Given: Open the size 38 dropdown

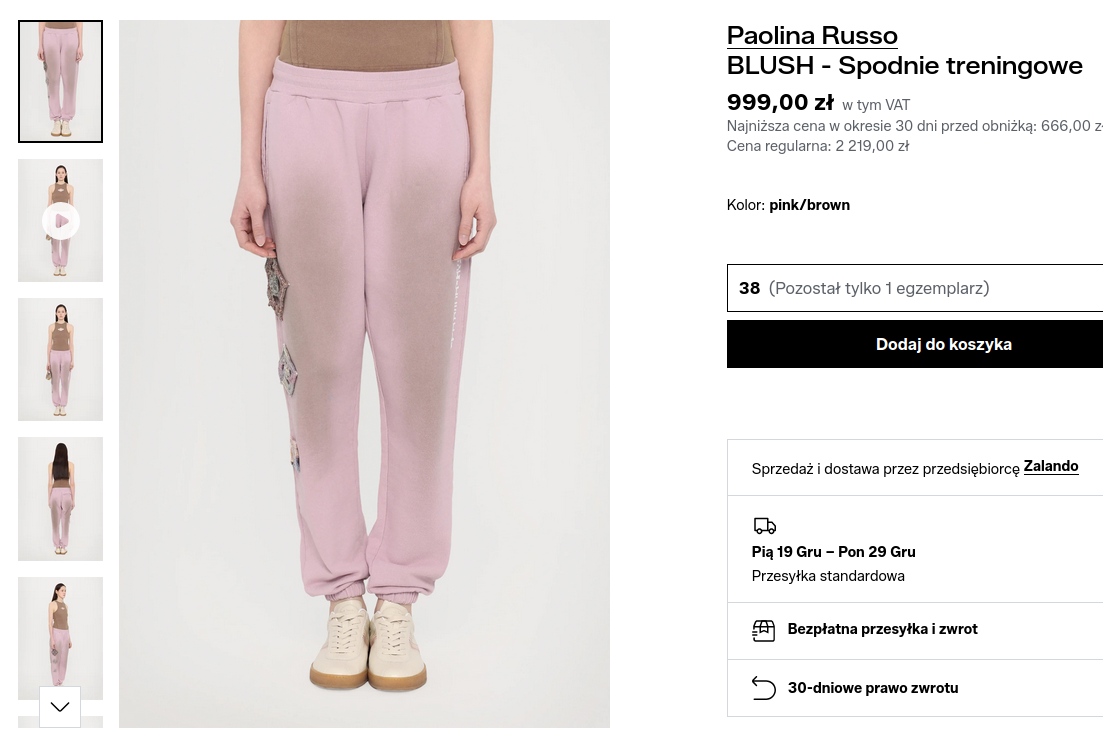Looking at the screenshot, I should 915,288.
